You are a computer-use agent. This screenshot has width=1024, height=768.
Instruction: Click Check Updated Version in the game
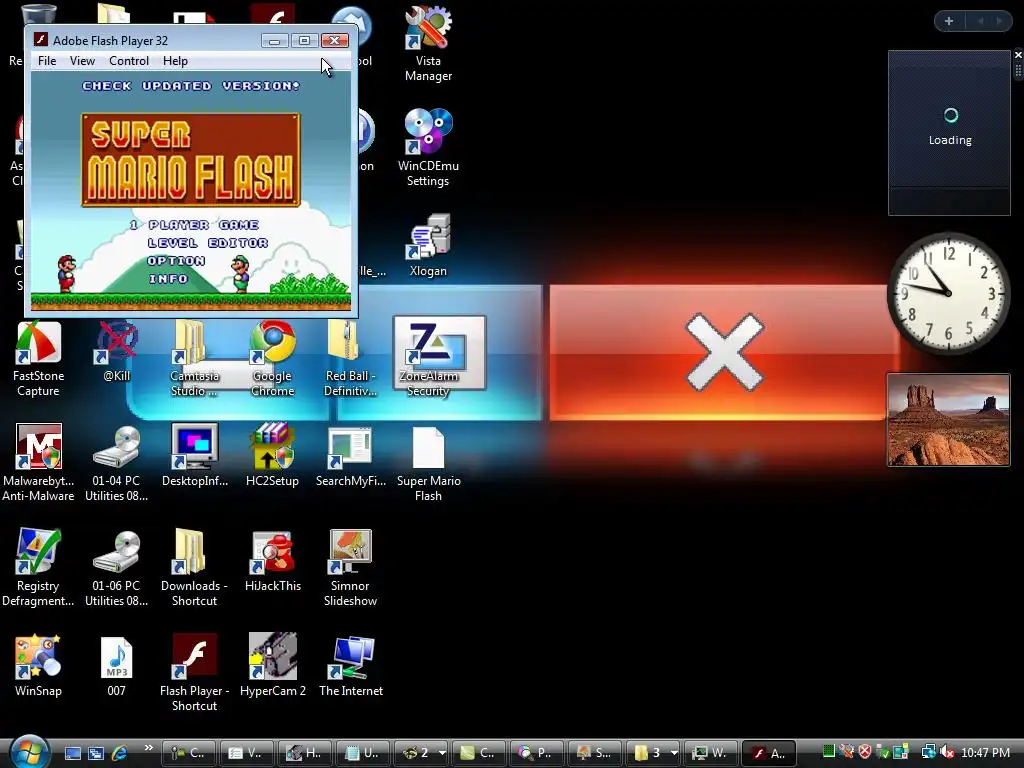coord(191,86)
